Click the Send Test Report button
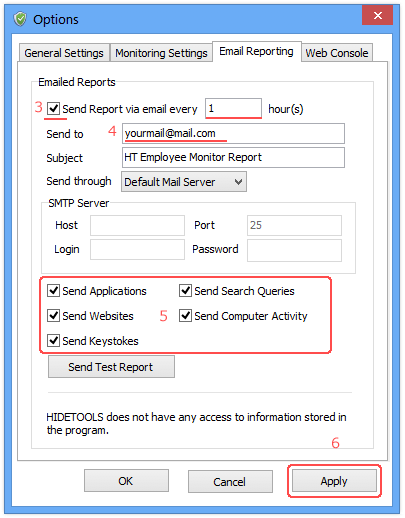The image size is (405, 518). coord(111,367)
